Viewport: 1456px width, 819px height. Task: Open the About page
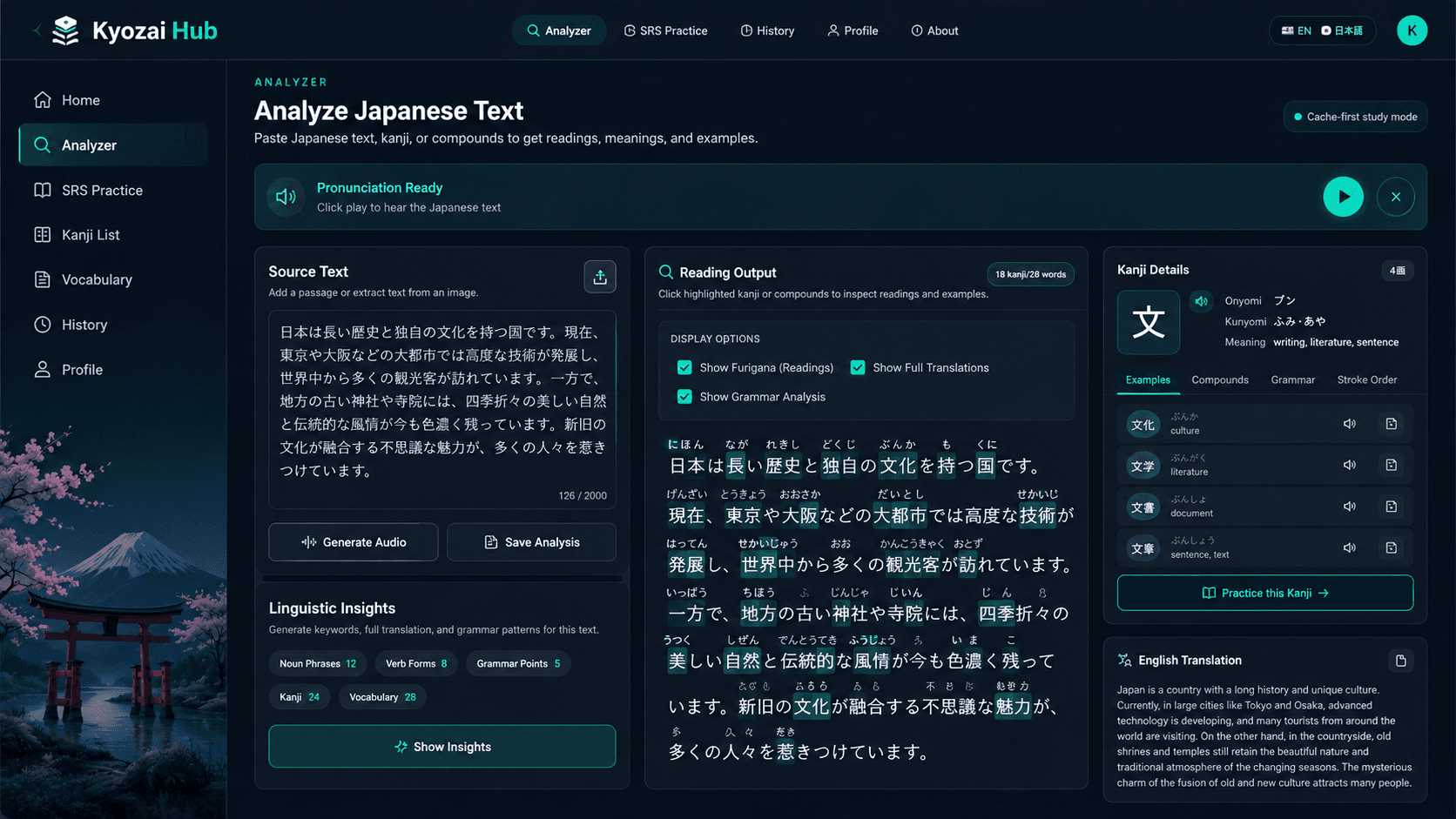(934, 30)
